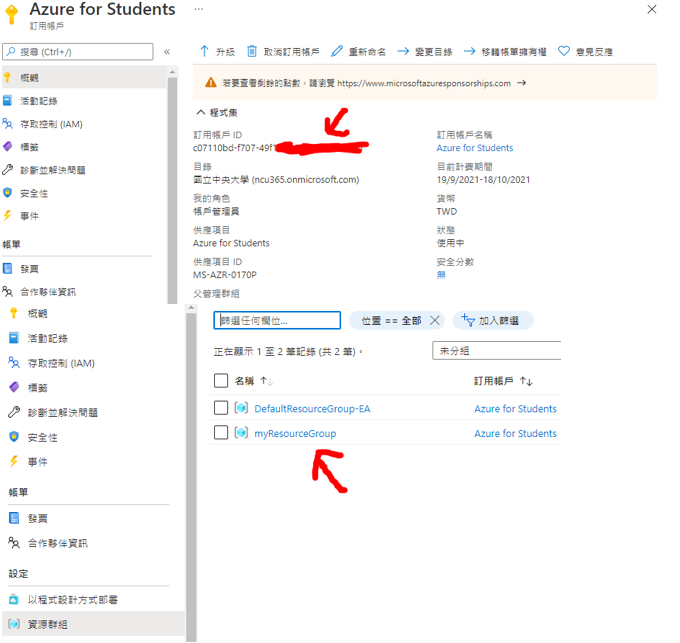Click the 無 security score link
680x643 pixels.
(x=441, y=275)
